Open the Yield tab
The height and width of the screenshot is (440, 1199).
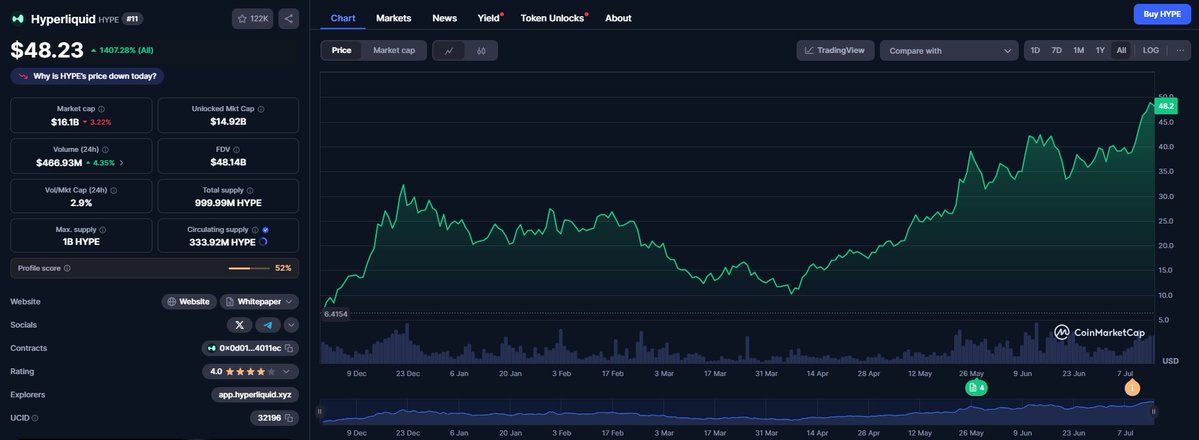click(x=489, y=18)
